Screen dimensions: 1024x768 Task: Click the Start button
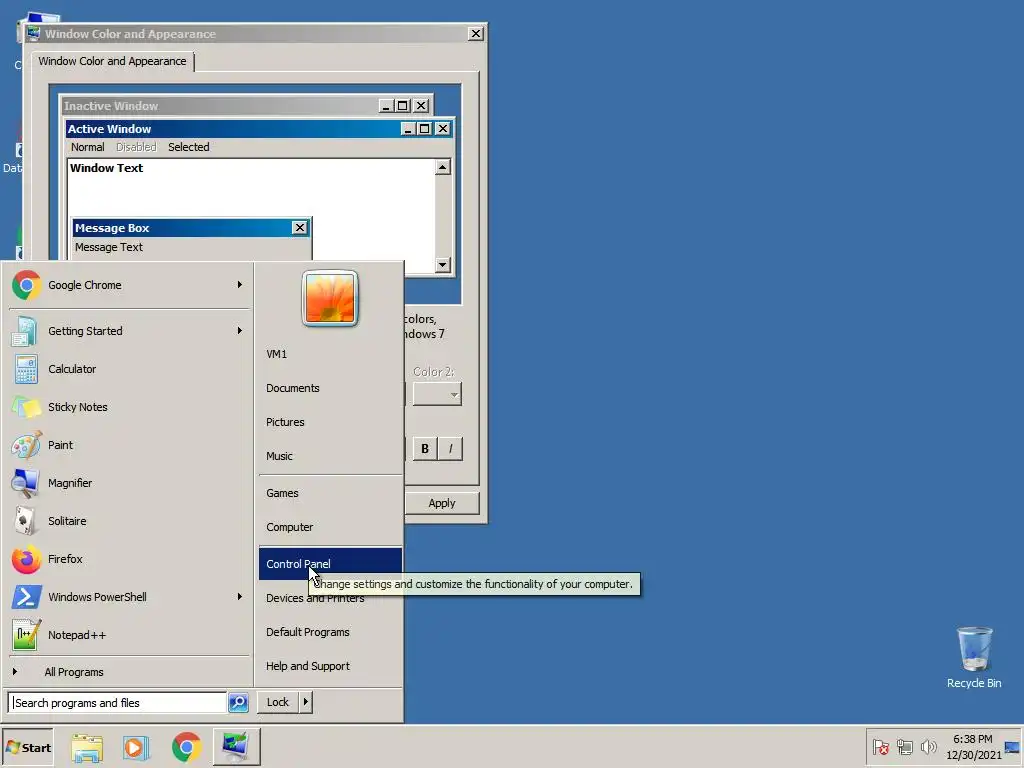point(27,748)
